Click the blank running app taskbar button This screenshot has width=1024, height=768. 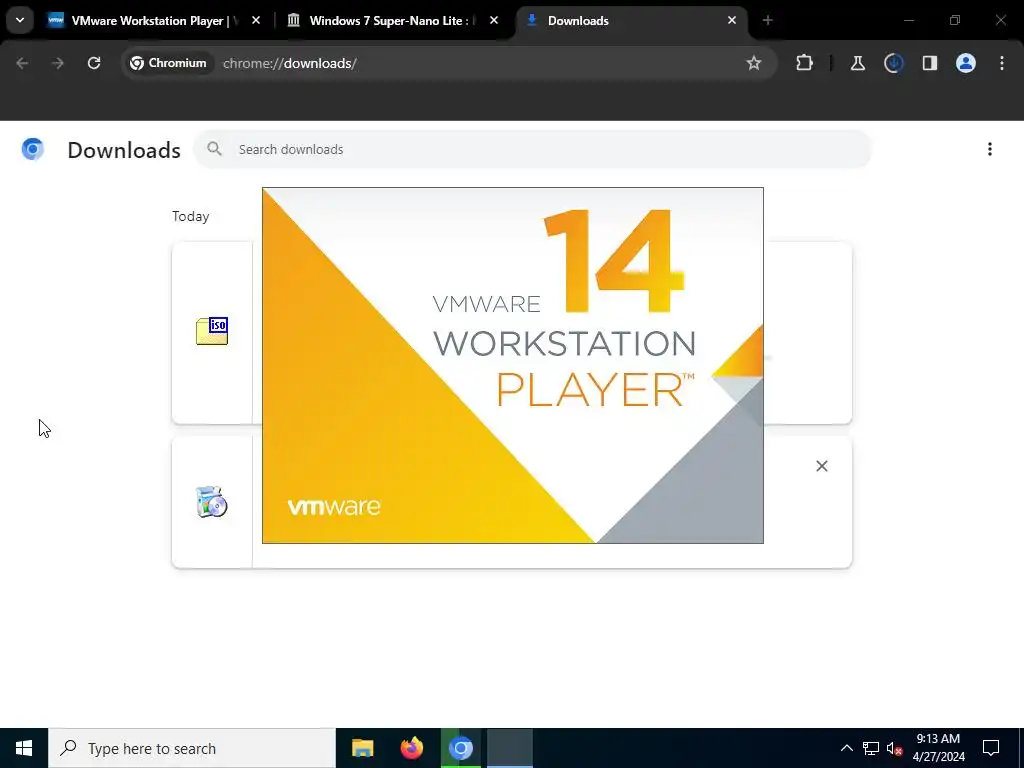(510, 748)
